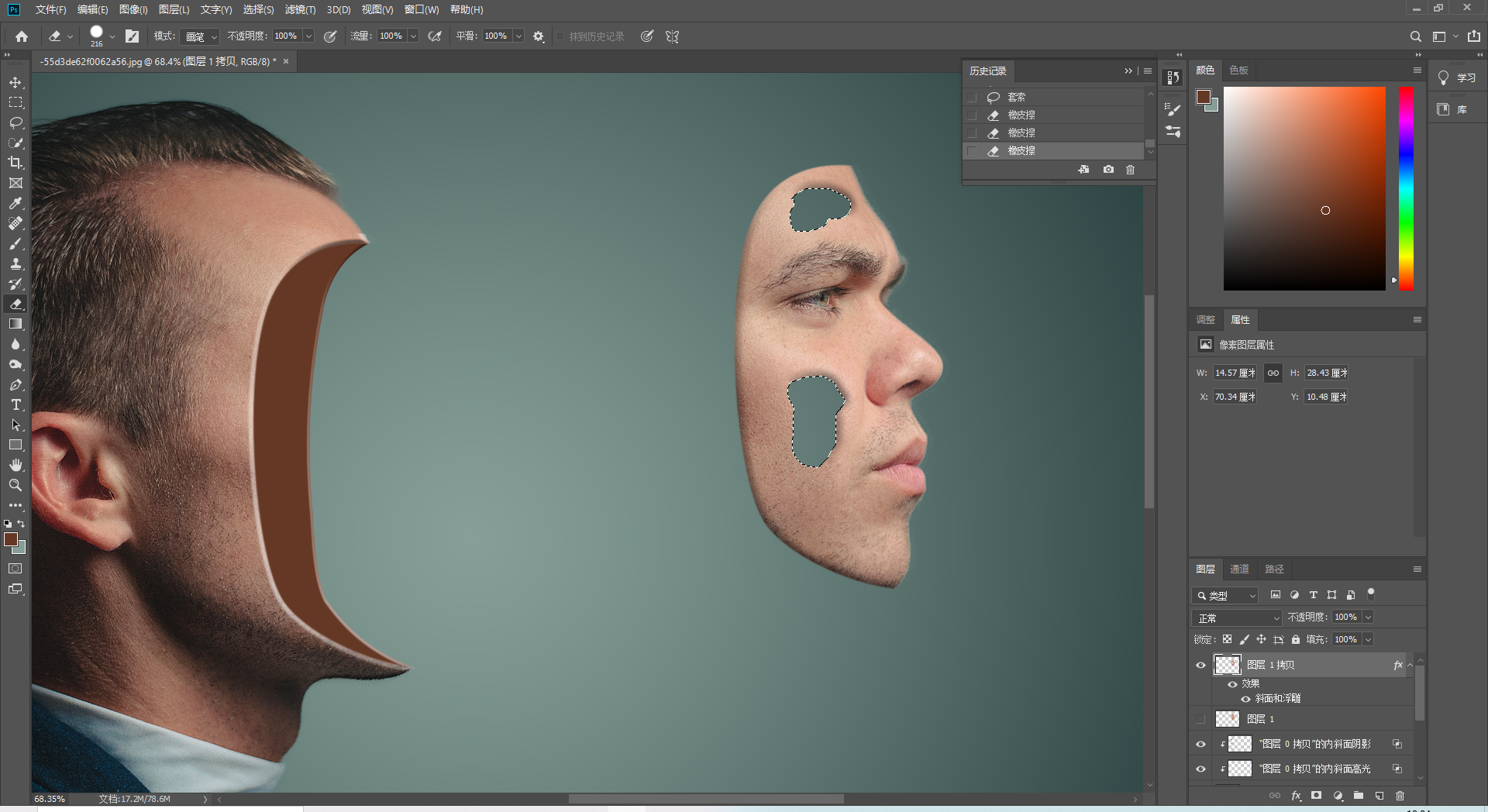This screenshot has height=812, width=1488.
Task: Open the 滤镜(T) menu
Action: pos(300,9)
